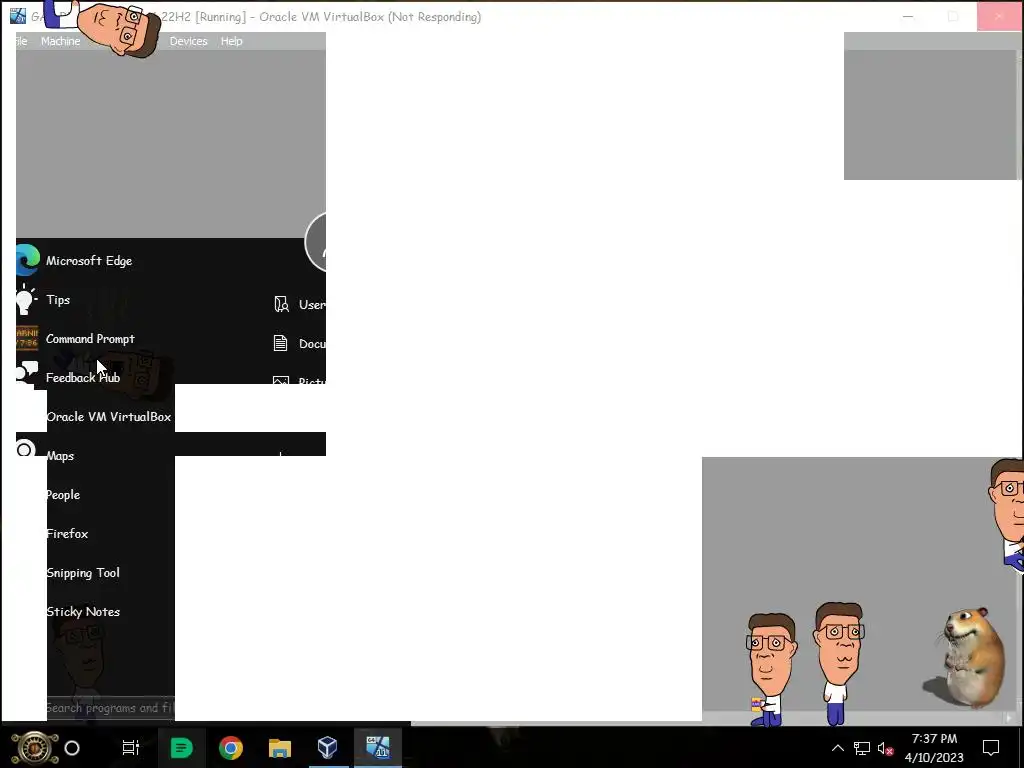Maximize the VirtualBox VM window

[x=953, y=16]
